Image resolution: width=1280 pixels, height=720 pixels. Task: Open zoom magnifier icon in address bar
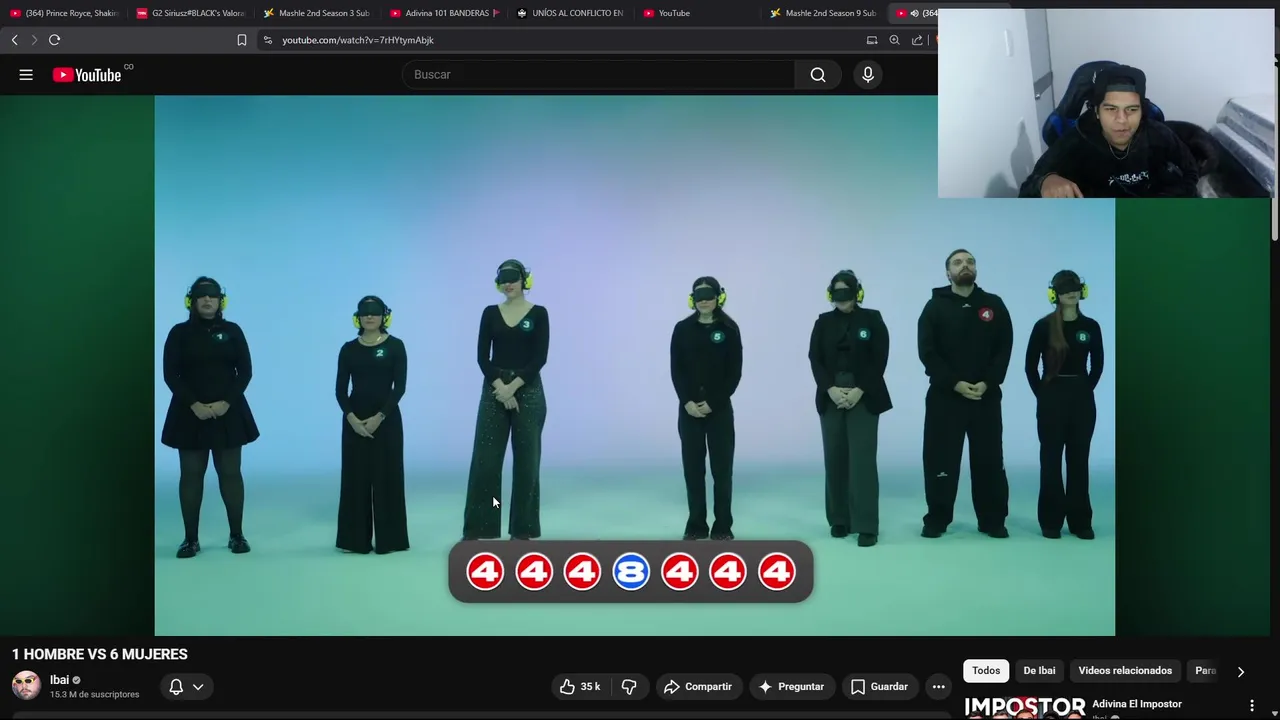(894, 40)
